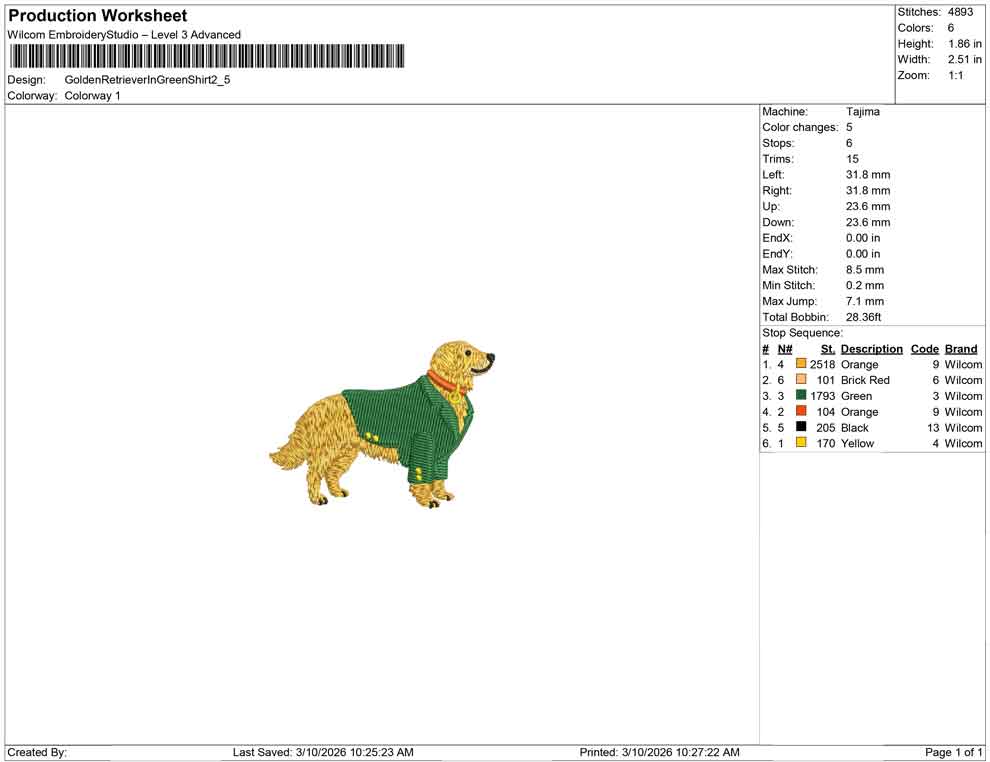Select the Zoom 1:1 field

coord(957,75)
